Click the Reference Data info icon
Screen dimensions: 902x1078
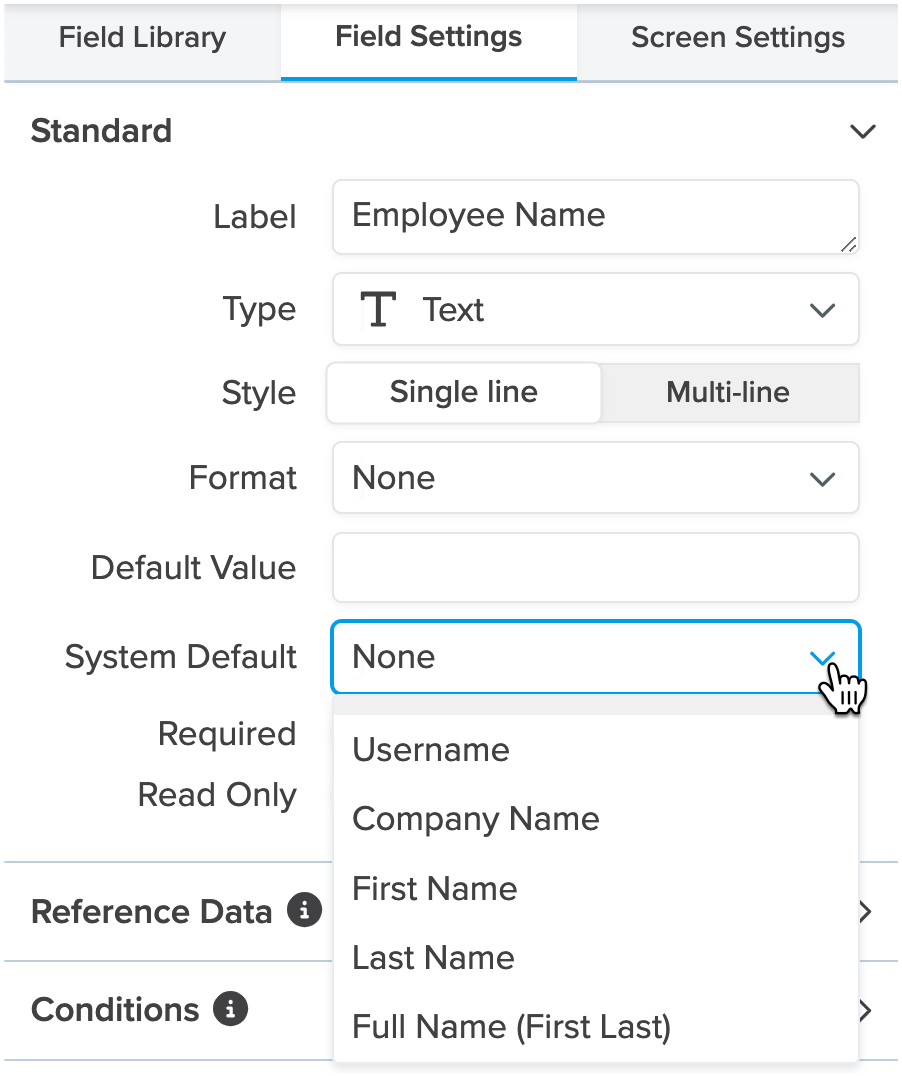tap(305, 910)
